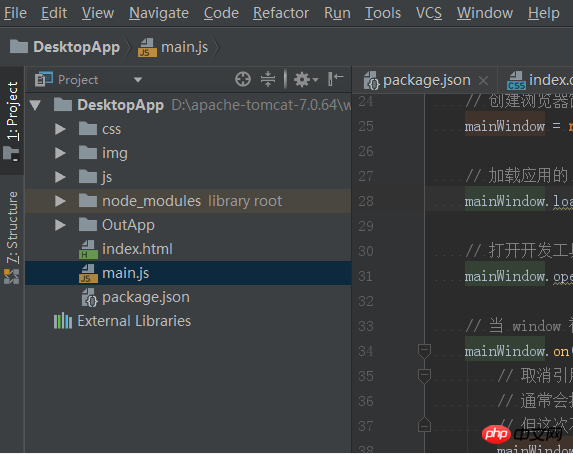This screenshot has height=454, width=573.
Task: Click main.js breadcrumb in navigation bar
Action: click(173, 47)
